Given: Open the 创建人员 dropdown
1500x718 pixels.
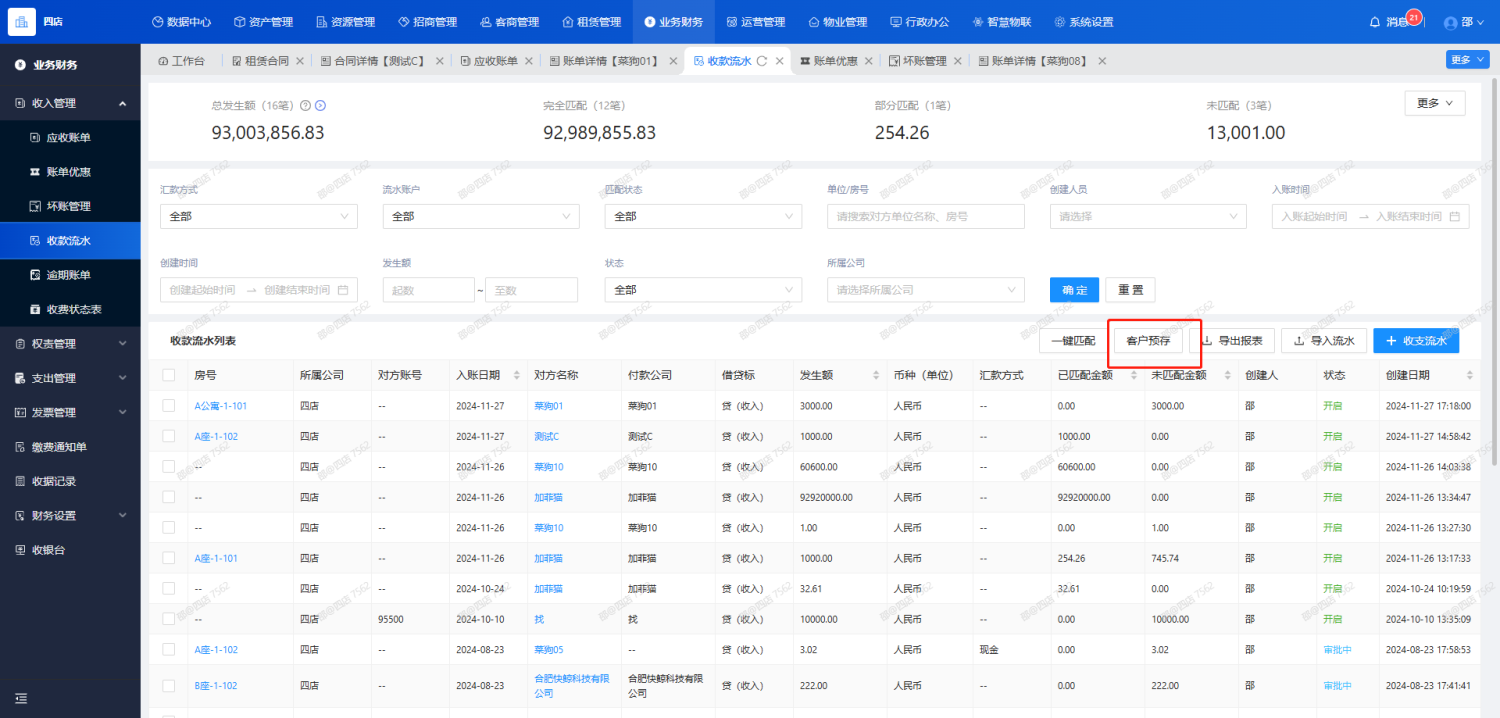Looking at the screenshot, I should pos(1148,216).
